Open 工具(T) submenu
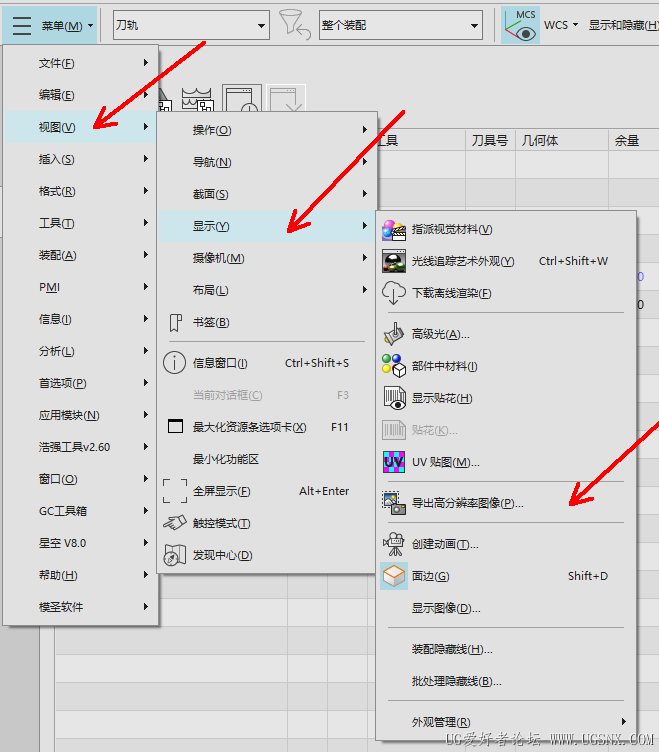The image size is (659, 752). tap(81, 223)
